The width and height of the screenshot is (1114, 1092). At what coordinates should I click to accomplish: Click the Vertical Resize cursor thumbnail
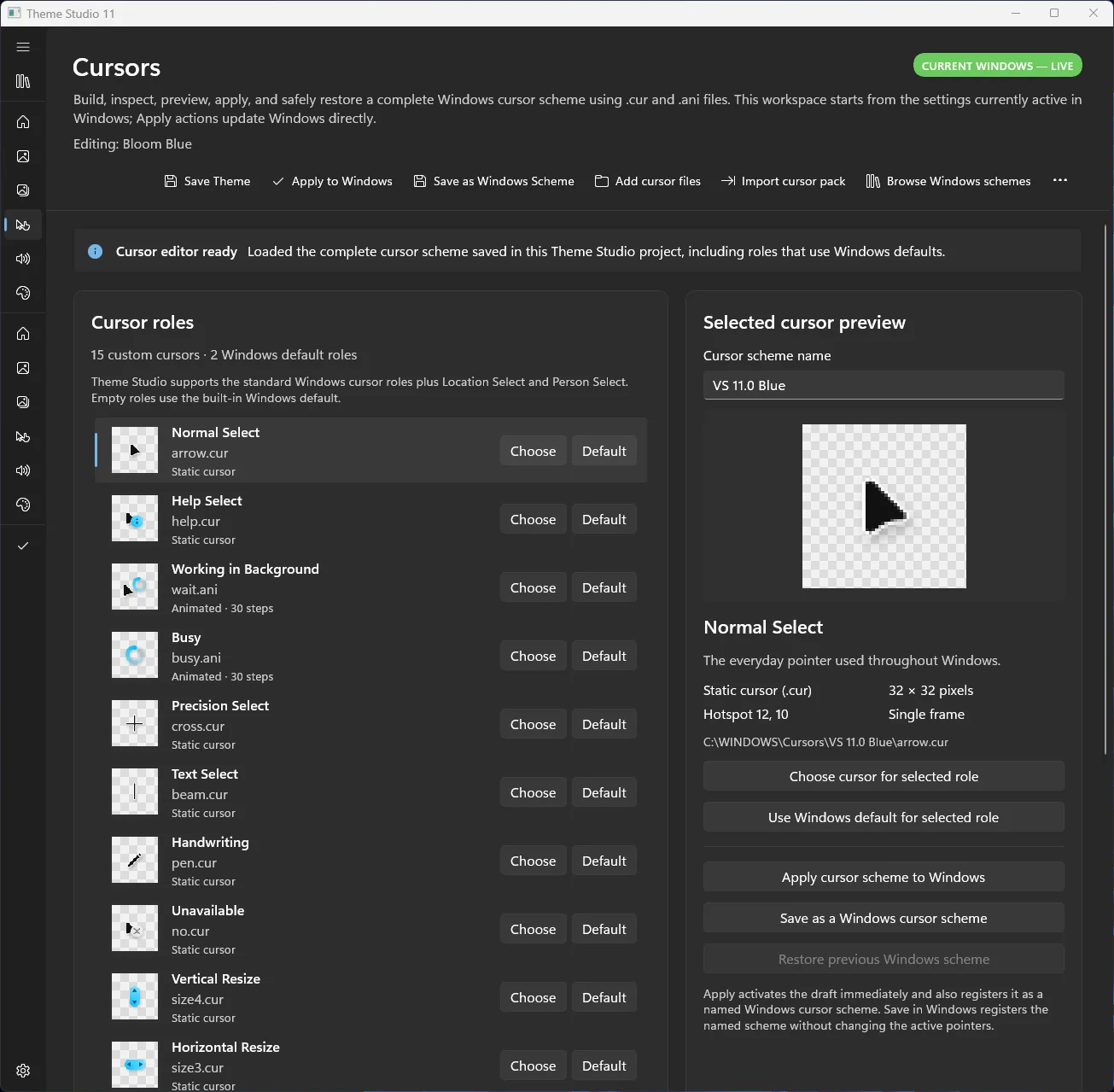135,996
